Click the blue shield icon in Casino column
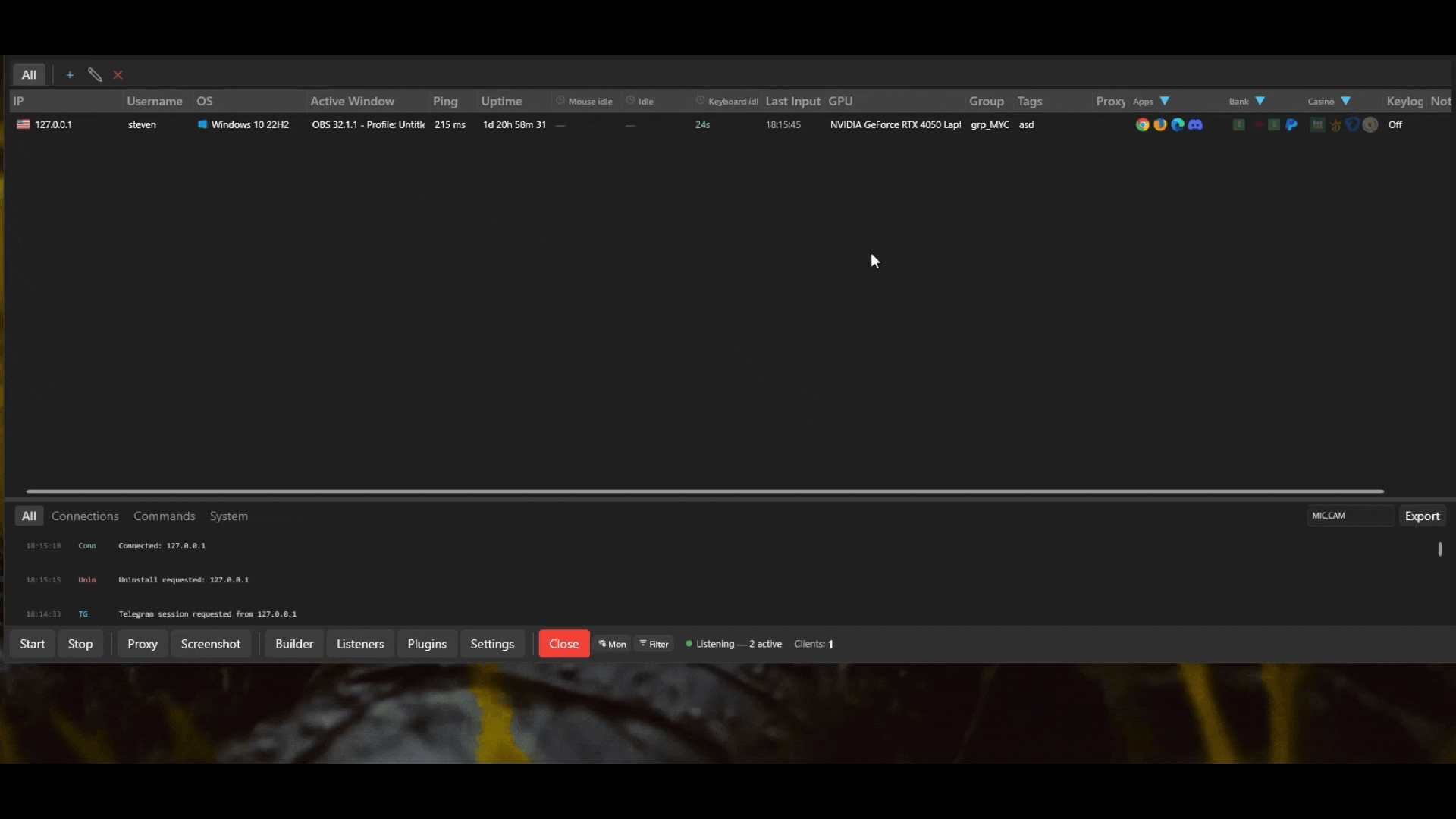Screen dimensions: 1456x819 coord(1352,125)
